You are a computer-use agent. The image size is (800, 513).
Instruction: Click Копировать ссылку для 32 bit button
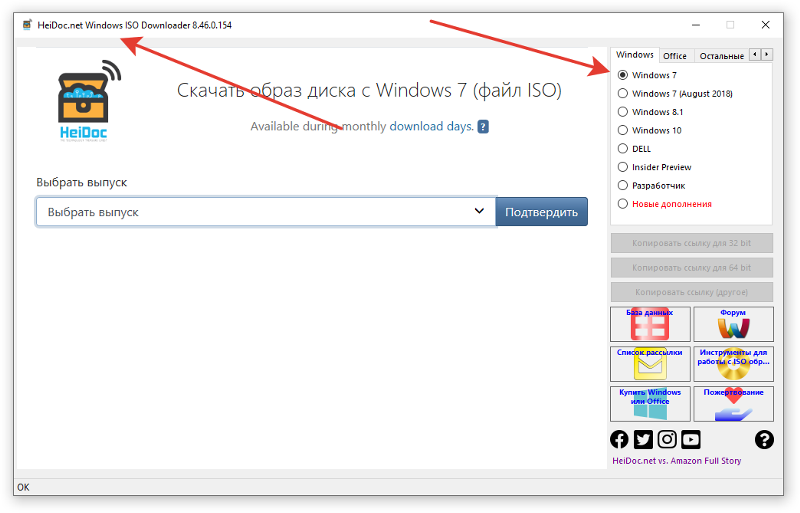(691, 243)
